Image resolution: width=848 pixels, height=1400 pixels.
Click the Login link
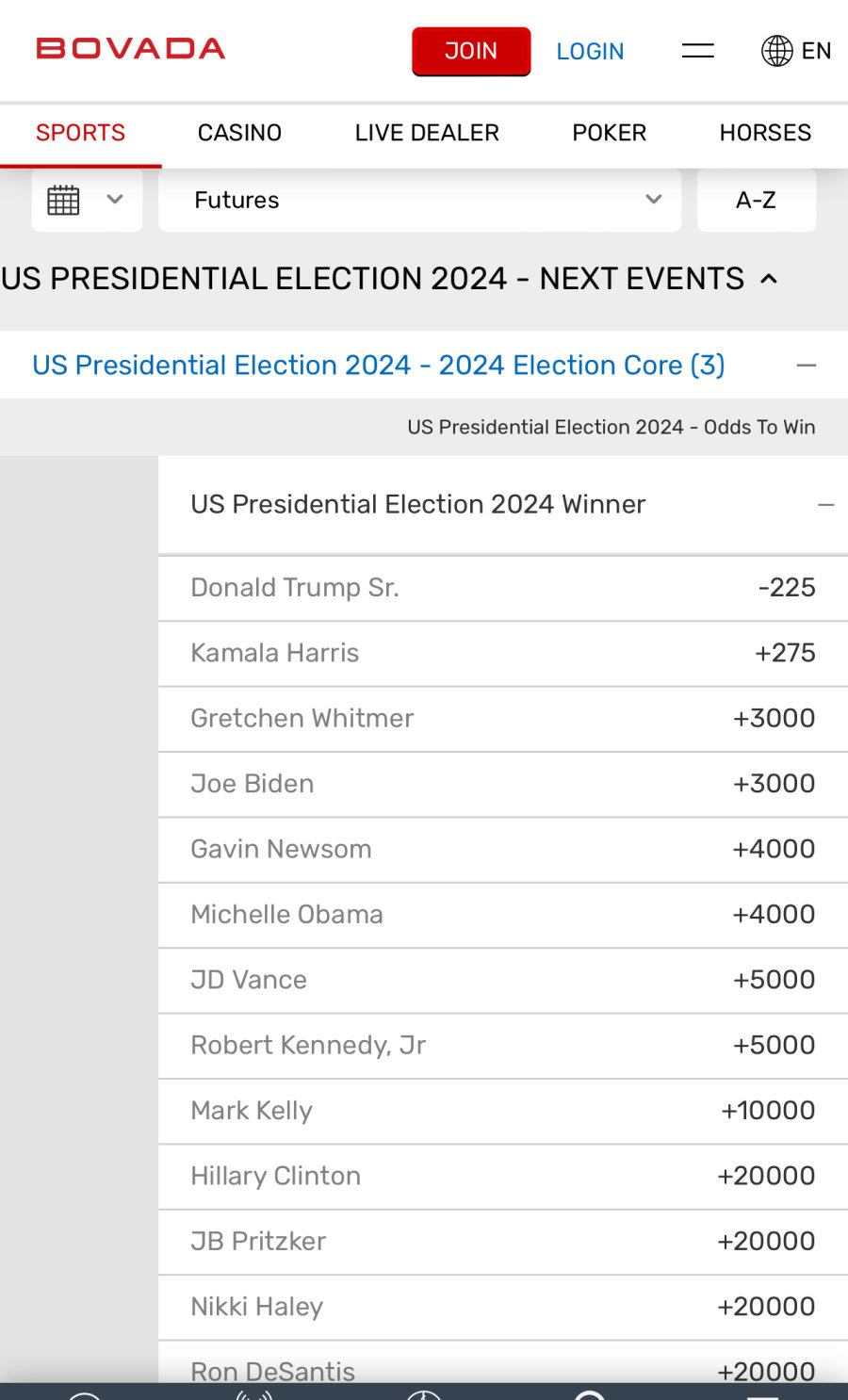tap(590, 52)
